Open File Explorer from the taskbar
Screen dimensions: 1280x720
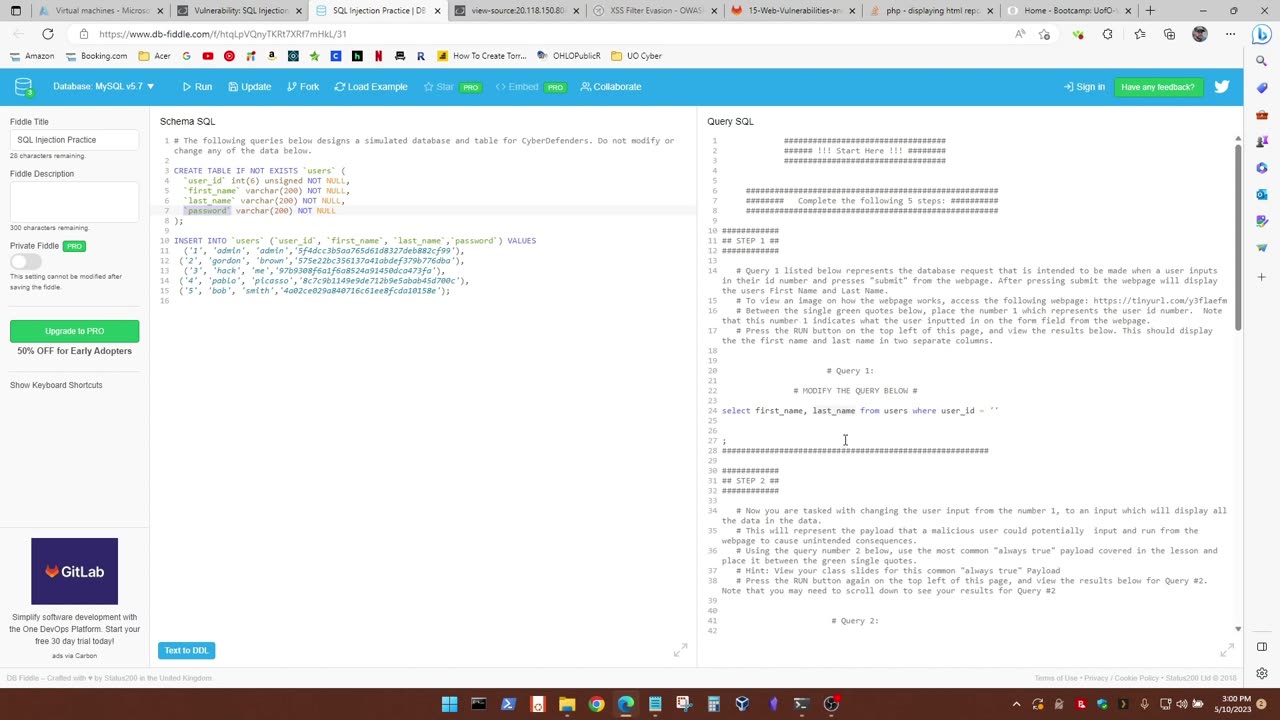[567, 704]
